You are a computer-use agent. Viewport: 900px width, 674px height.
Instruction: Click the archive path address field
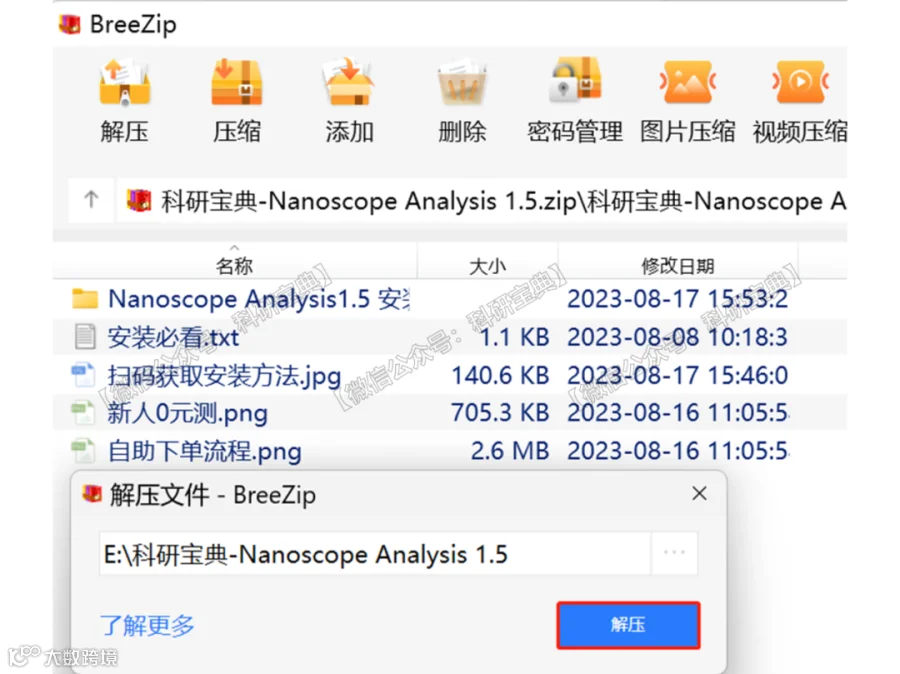pyautogui.click(x=482, y=201)
